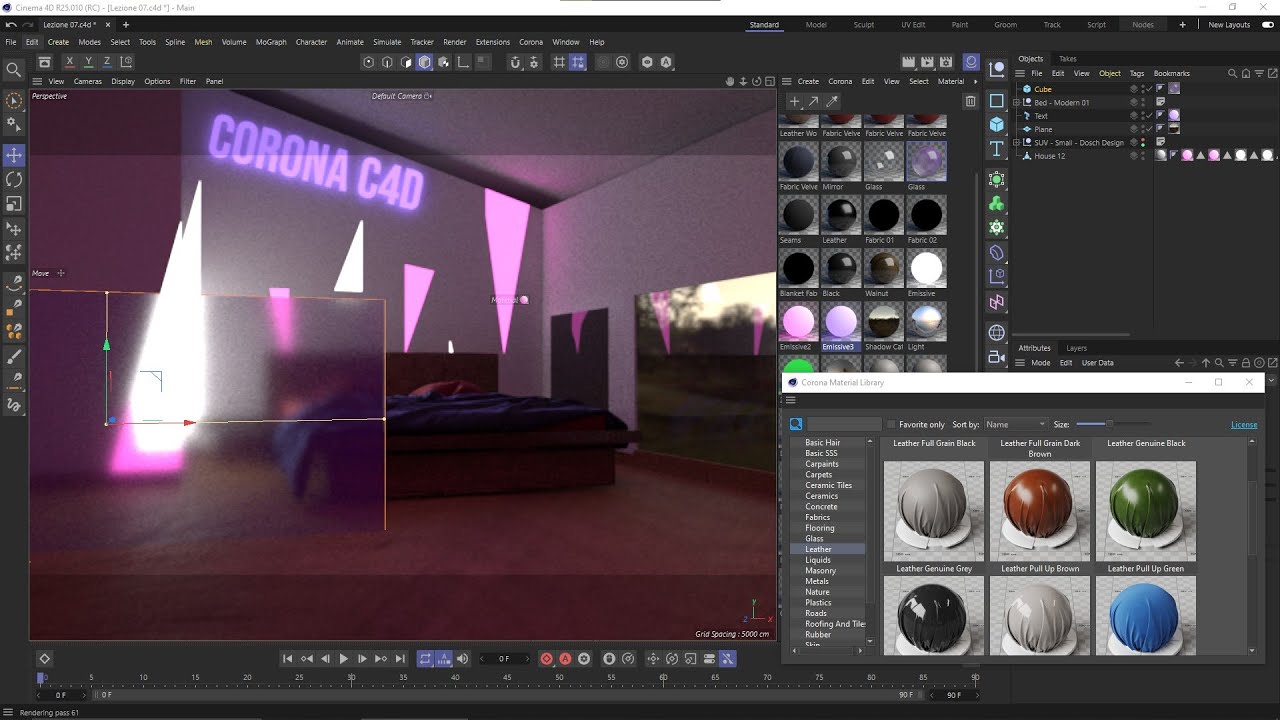Viewport: 1280px width, 720px height.
Task: Select the Walnut material thumbnail
Action: [x=884, y=268]
